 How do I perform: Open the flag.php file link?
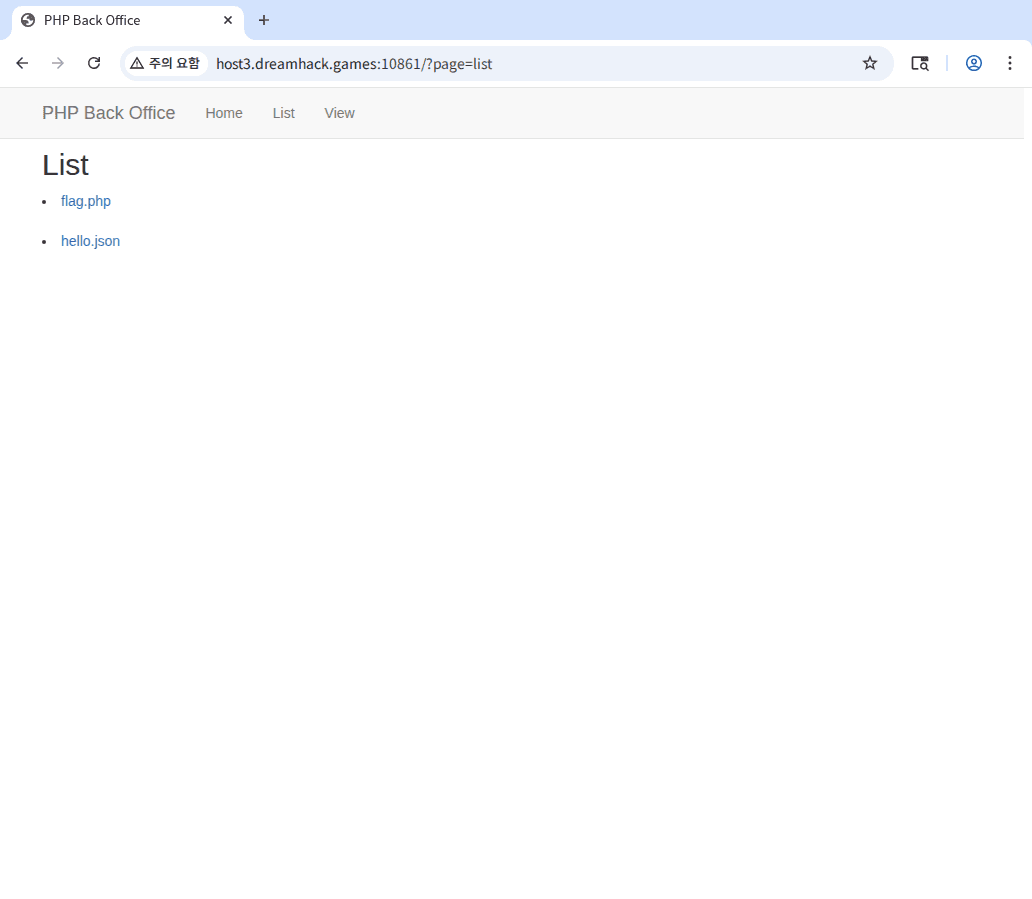(86, 201)
